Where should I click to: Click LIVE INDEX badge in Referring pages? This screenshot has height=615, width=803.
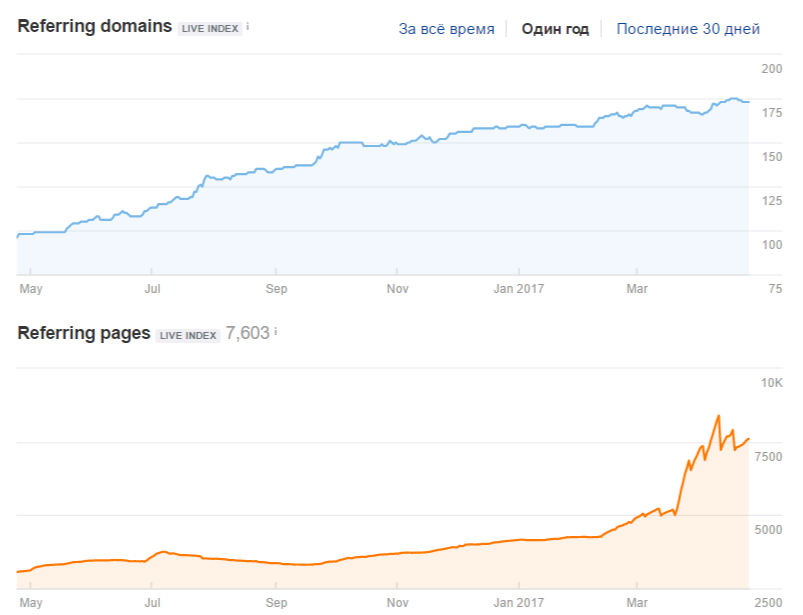(186, 335)
